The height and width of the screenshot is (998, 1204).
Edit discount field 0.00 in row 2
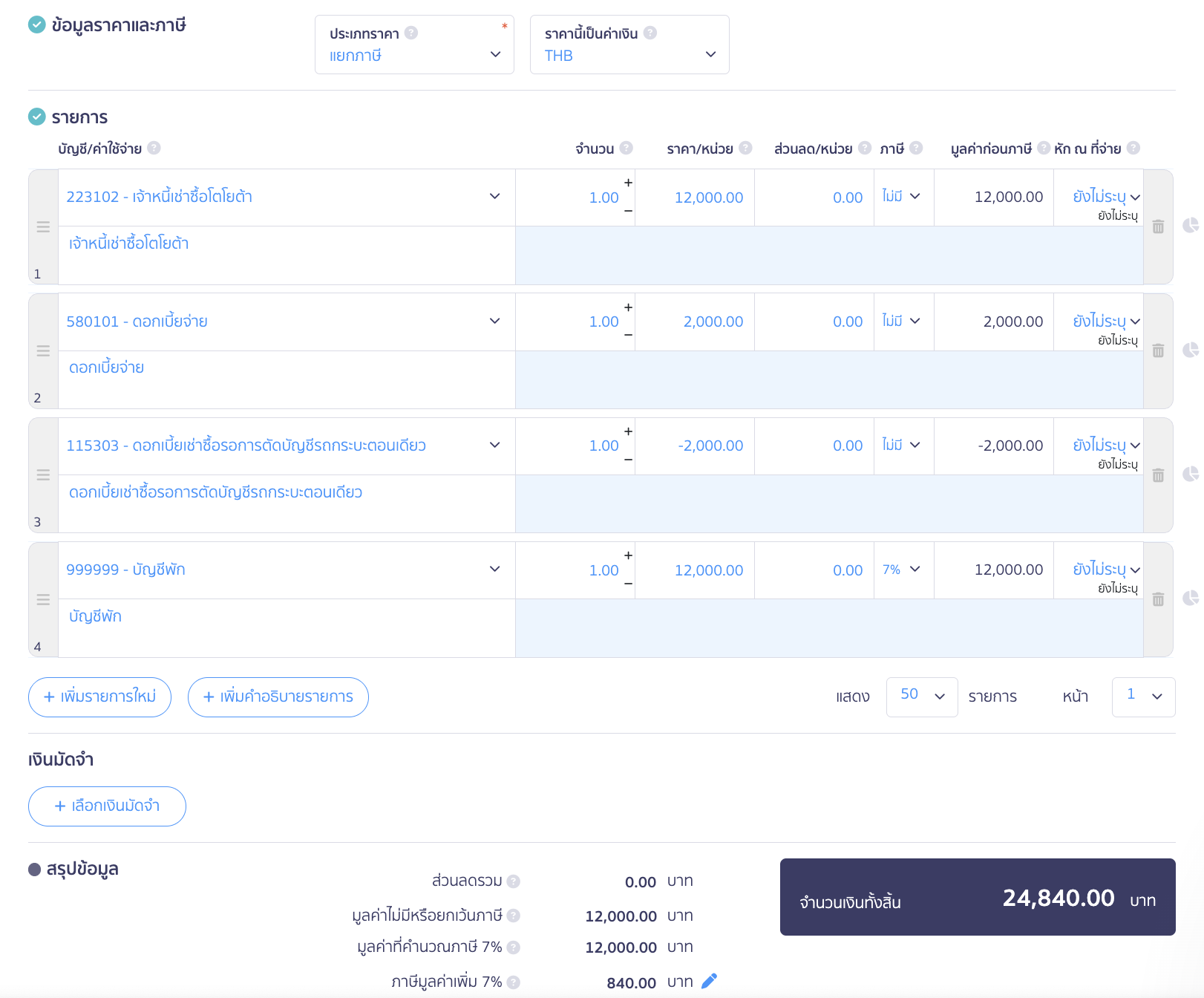(814, 322)
